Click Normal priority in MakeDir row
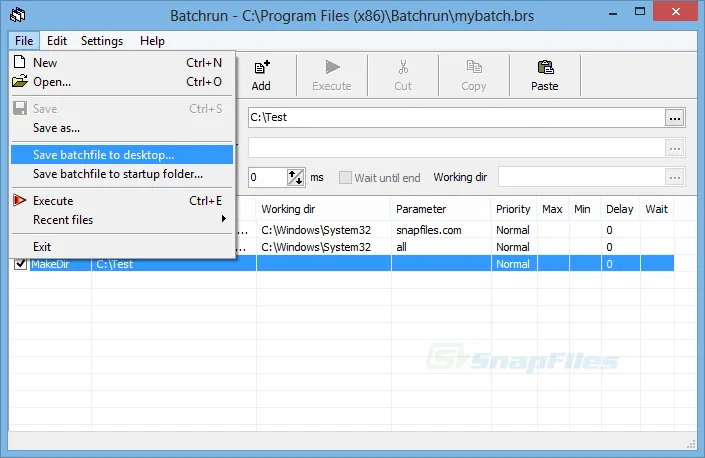This screenshot has height=458, width=705. coord(513,264)
